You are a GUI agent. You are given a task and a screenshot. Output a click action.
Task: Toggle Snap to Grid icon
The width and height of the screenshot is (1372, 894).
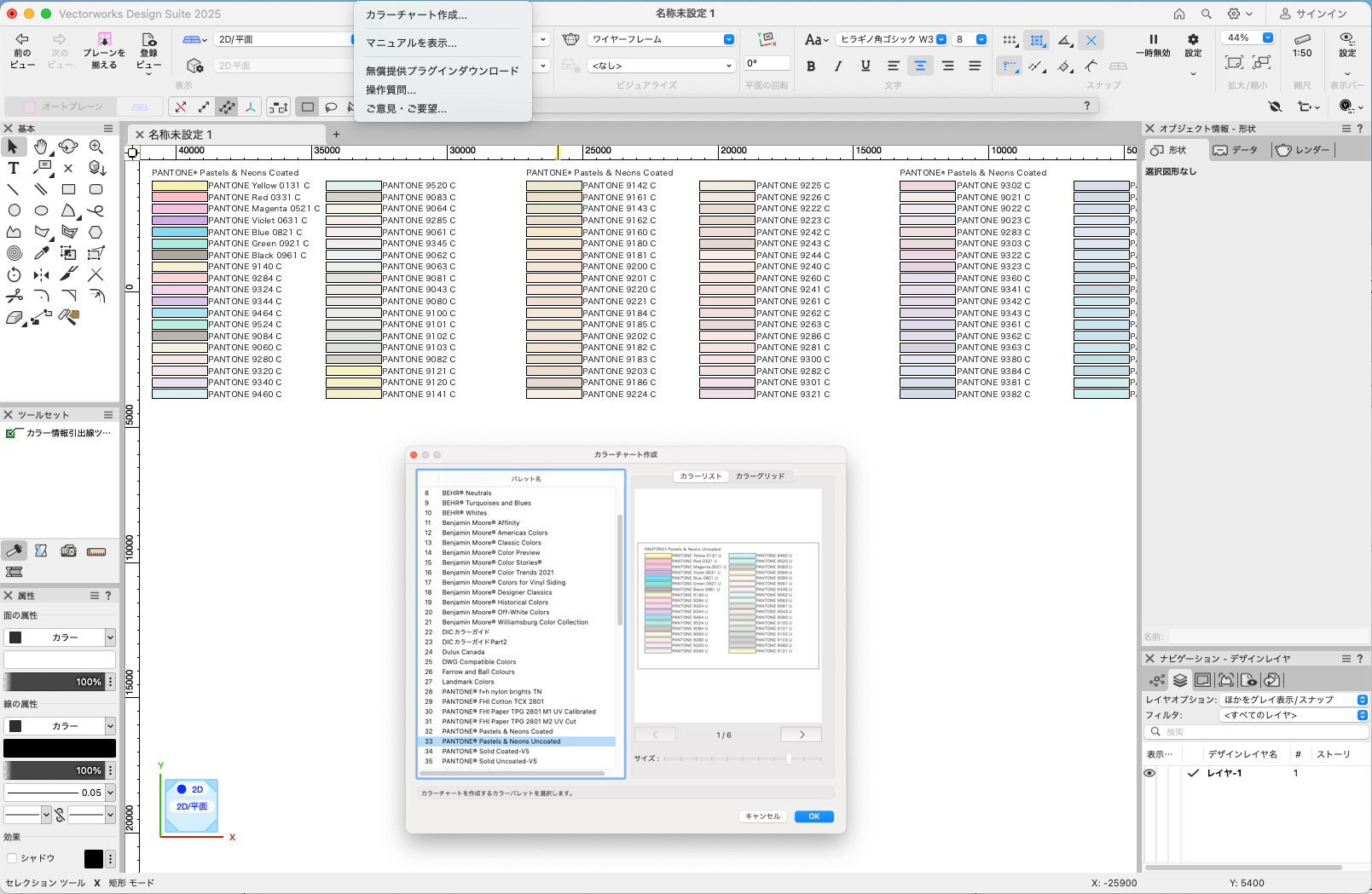[x=1010, y=40]
